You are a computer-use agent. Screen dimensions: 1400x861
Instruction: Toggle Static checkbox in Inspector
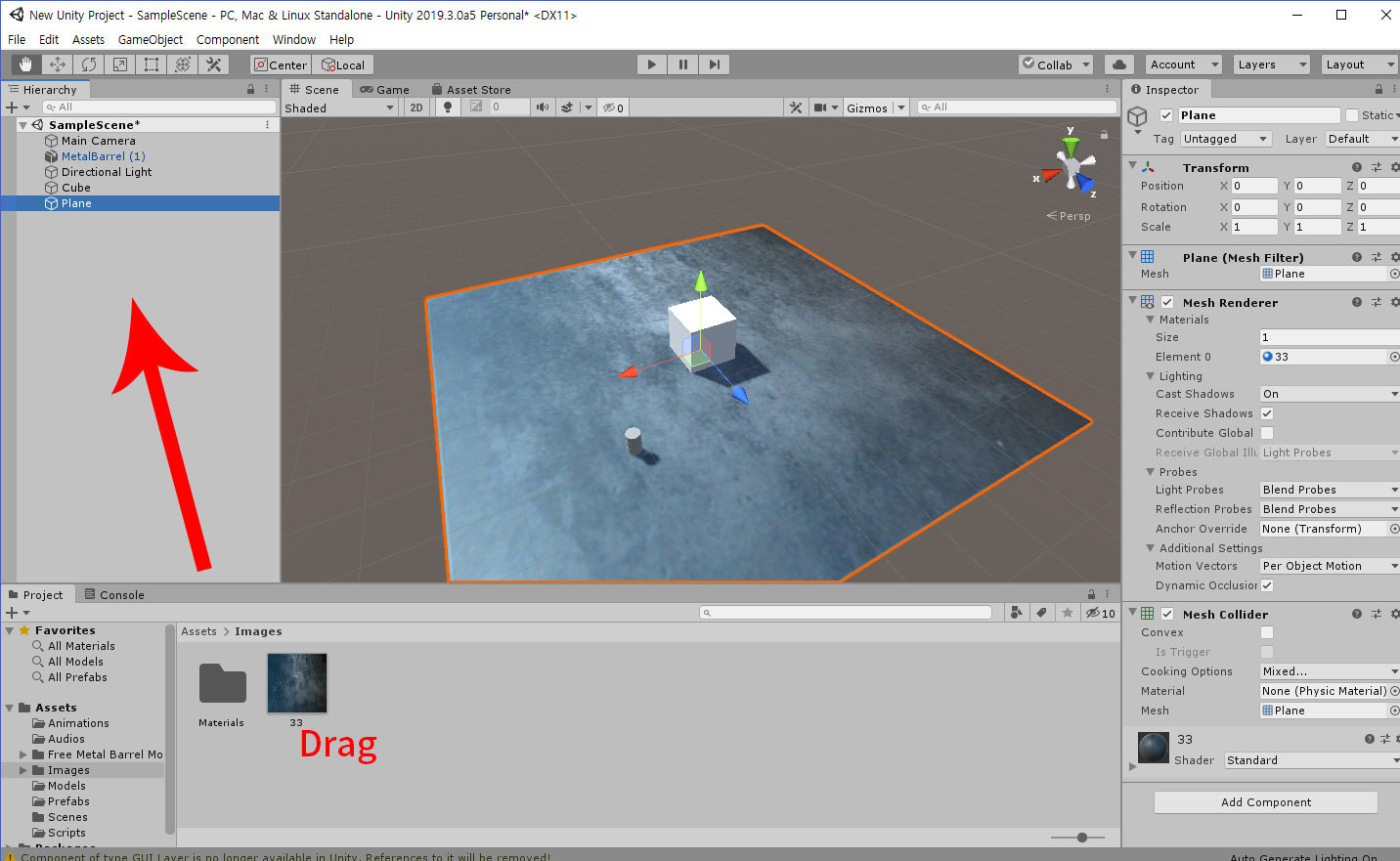tap(1352, 115)
